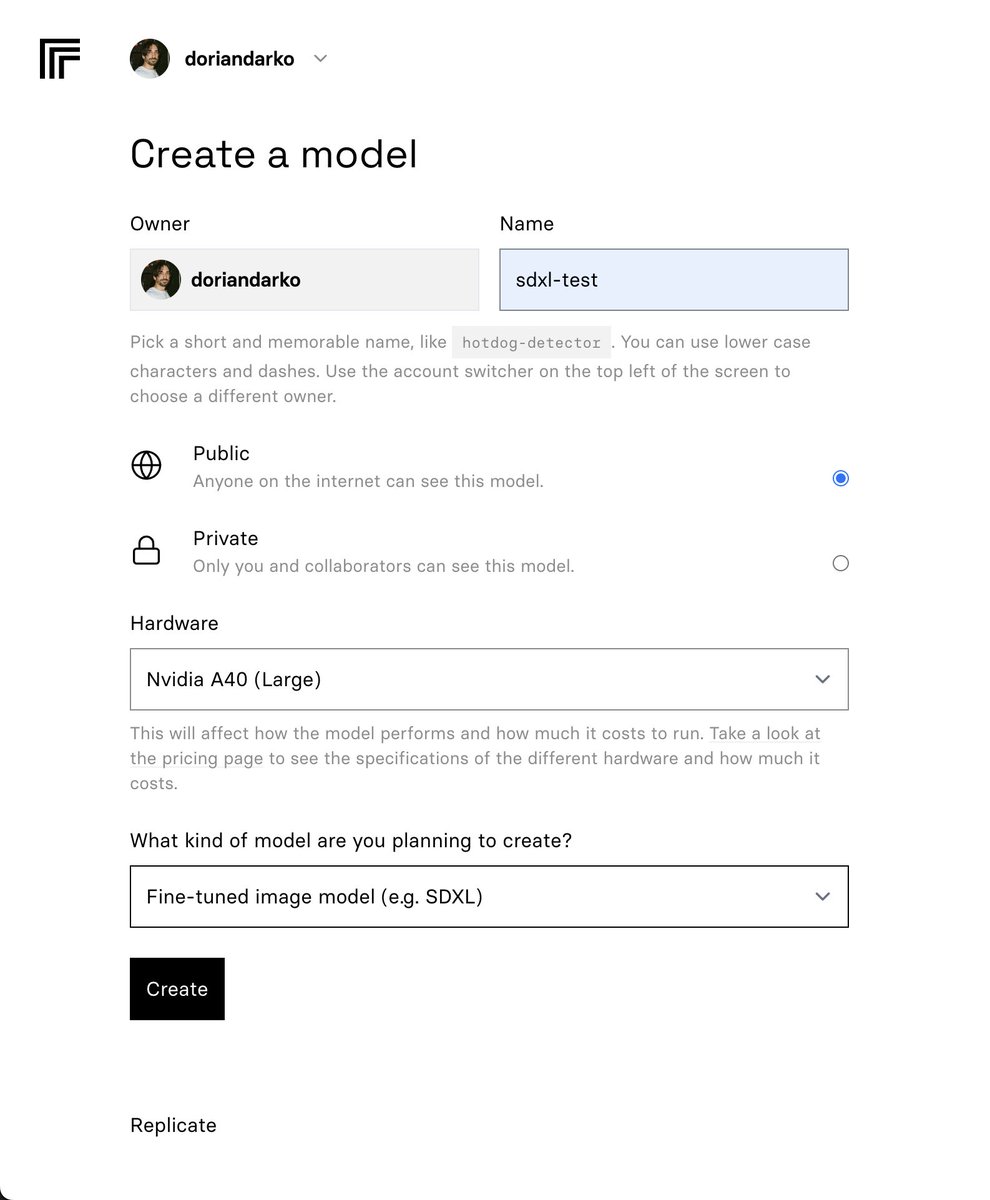Click the avatar inside the Owner field
990x1200 pixels.
[x=161, y=280]
